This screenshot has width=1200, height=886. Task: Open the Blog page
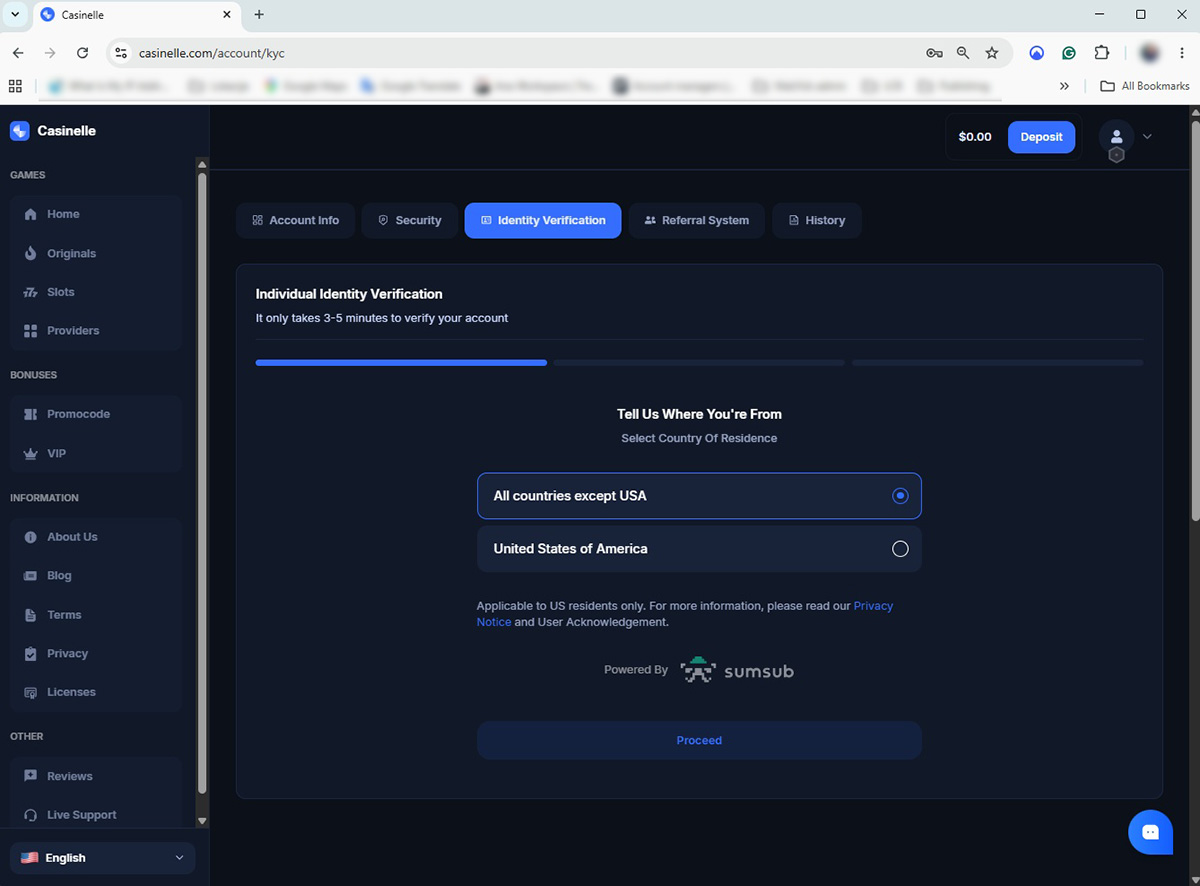(95, 576)
